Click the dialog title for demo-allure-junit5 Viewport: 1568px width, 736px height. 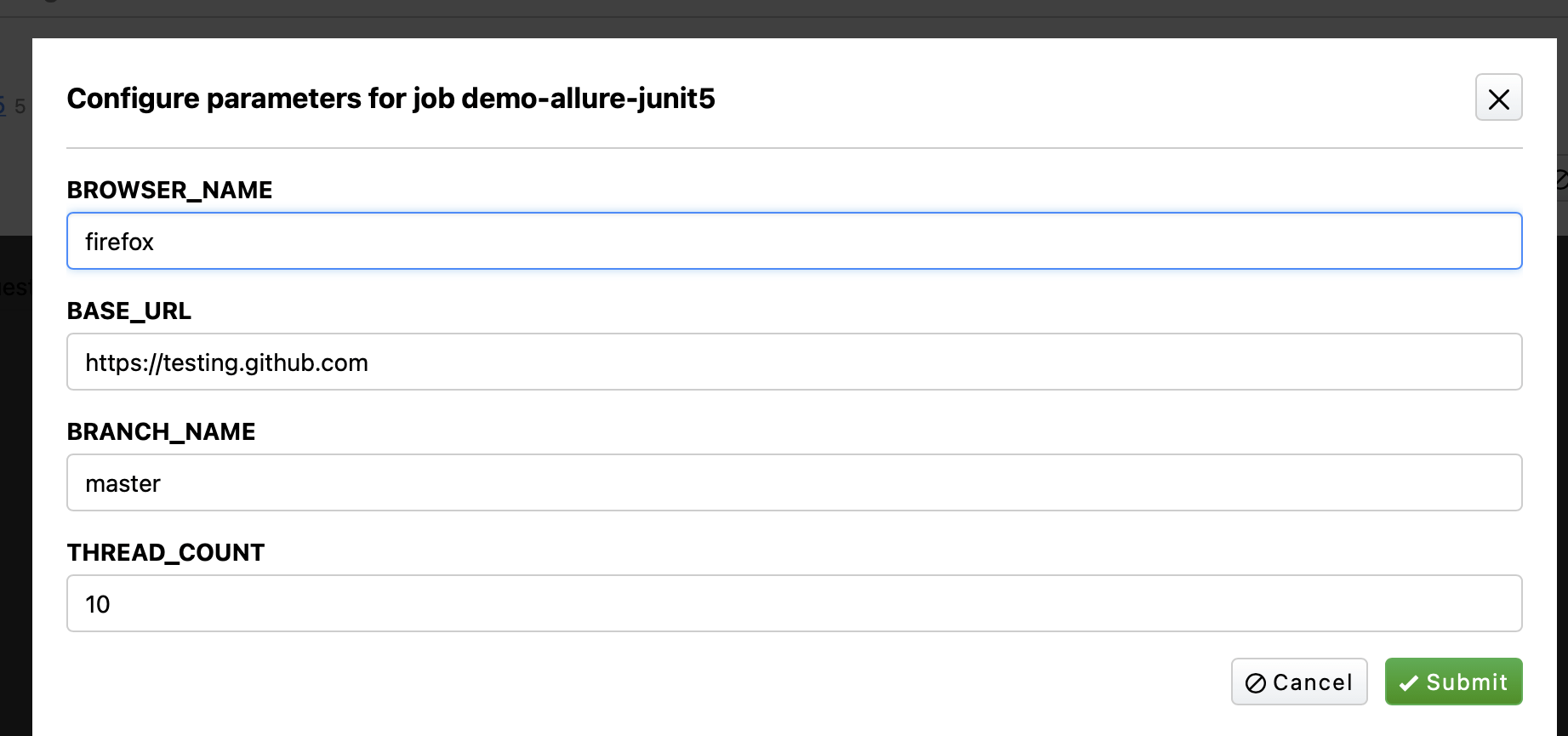(391, 99)
